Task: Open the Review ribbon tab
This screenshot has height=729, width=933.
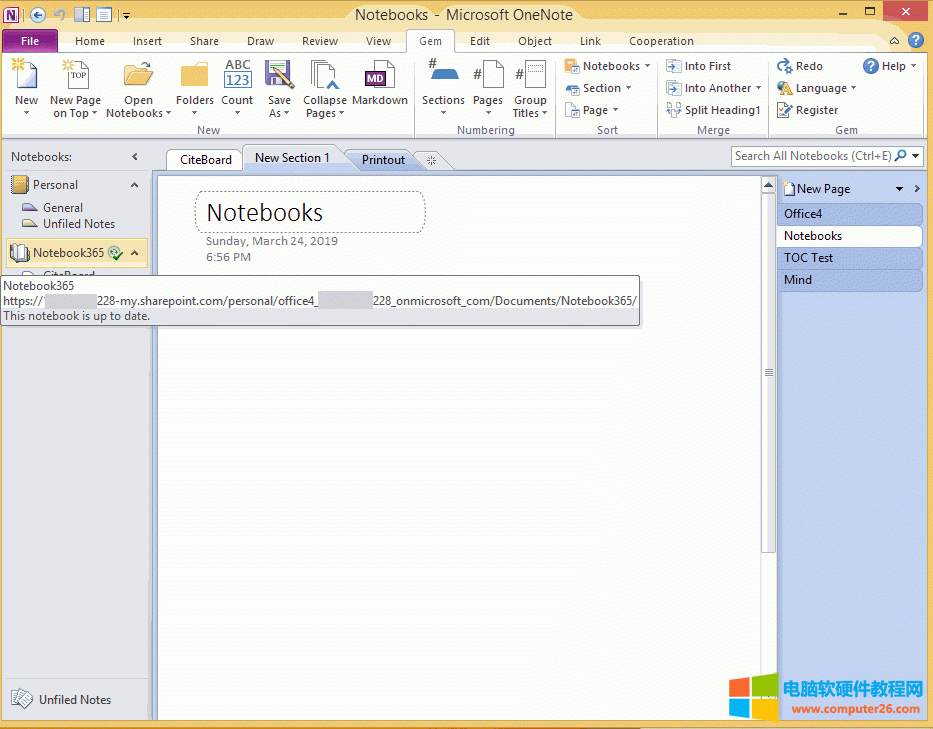Action: 319,41
